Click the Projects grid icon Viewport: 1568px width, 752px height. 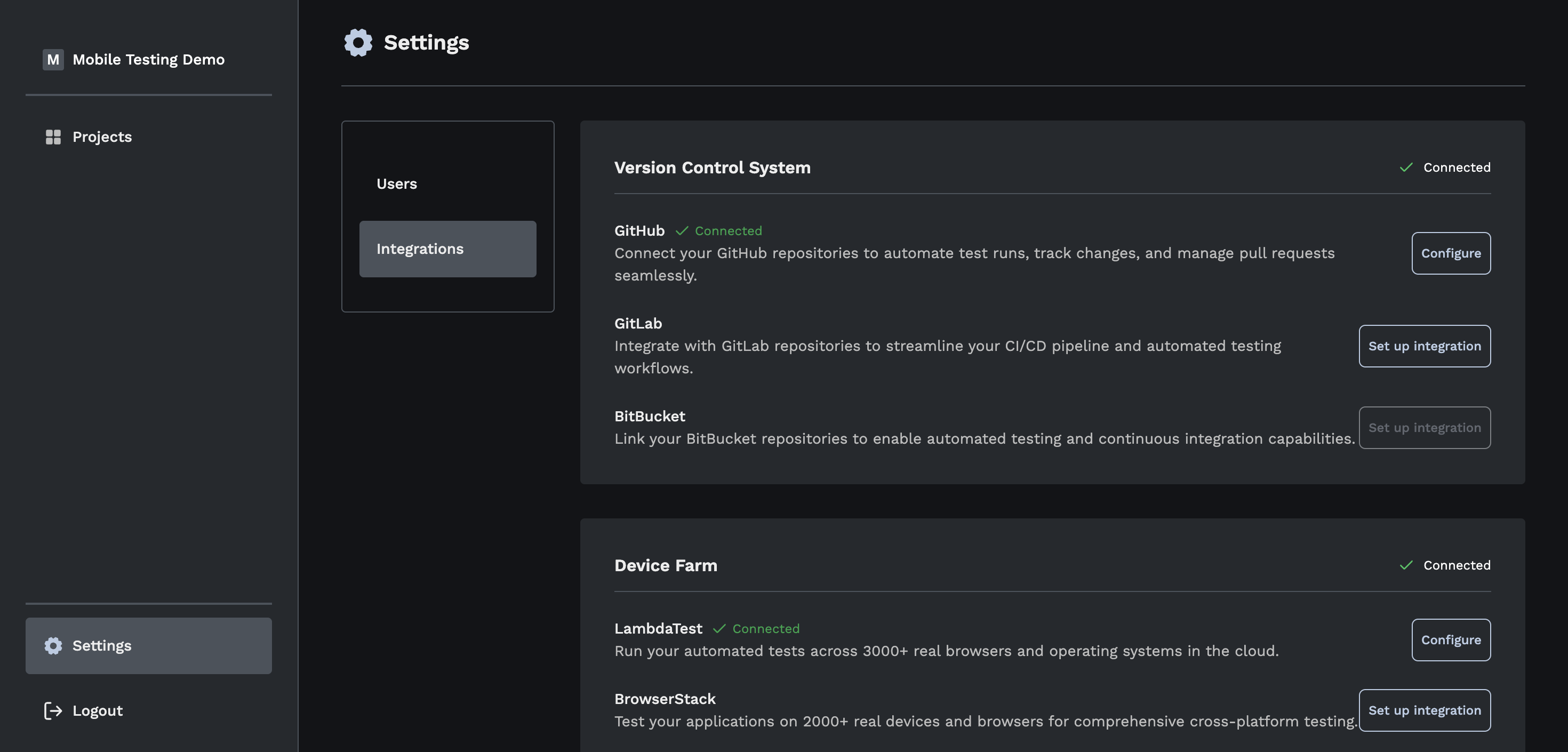(53, 137)
